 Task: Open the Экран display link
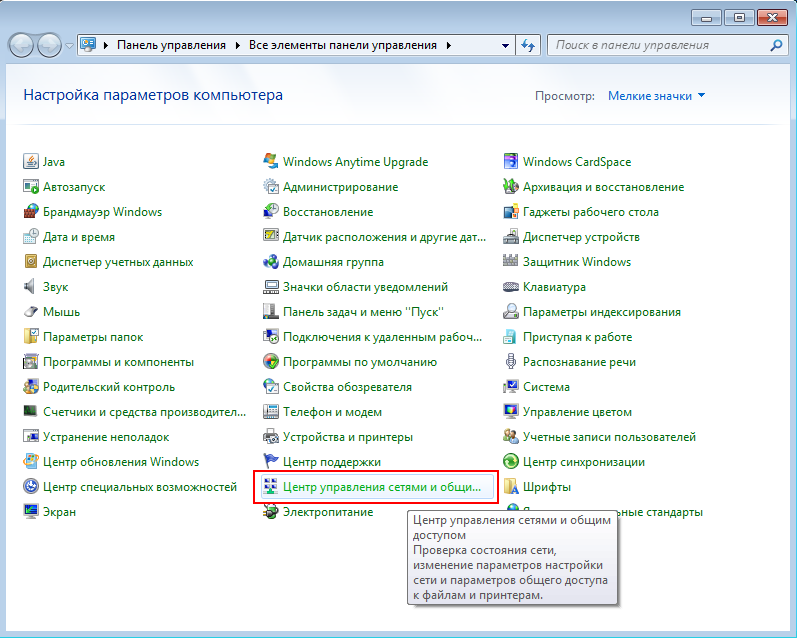pyautogui.click(x=59, y=511)
